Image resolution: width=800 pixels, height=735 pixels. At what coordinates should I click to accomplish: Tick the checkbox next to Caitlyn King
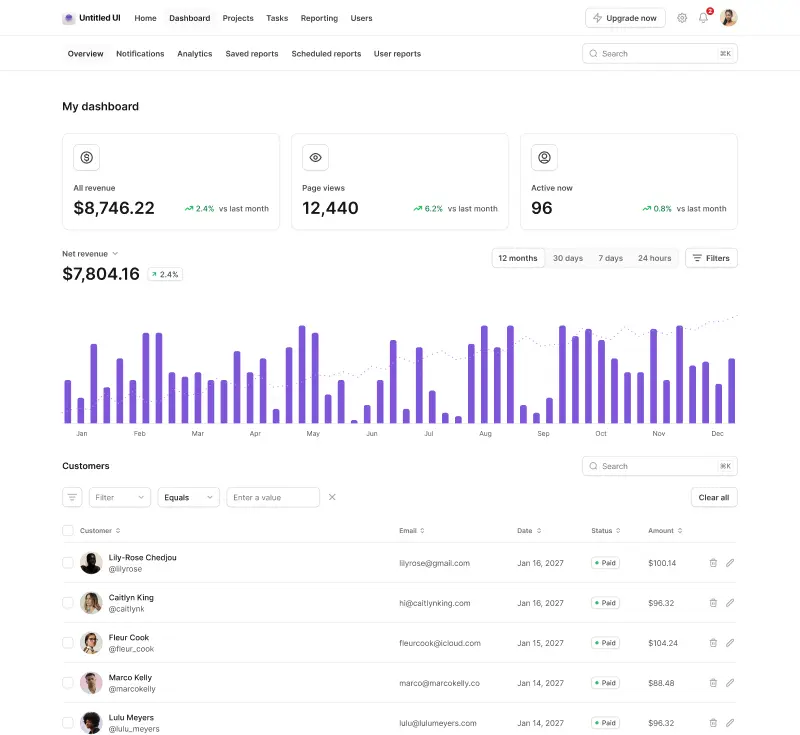pyautogui.click(x=68, y=603)
